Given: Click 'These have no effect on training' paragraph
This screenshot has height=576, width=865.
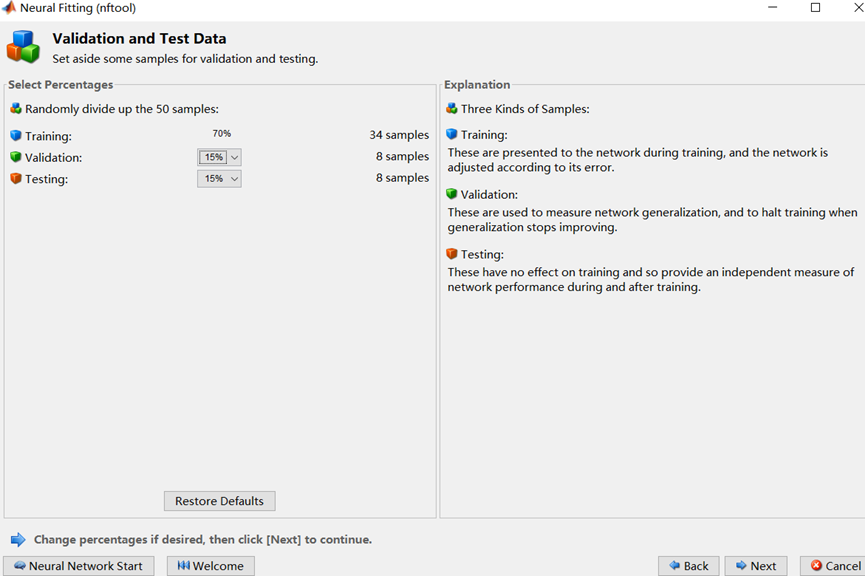Looking at the screenshot, I should click(x=651, y=279).
